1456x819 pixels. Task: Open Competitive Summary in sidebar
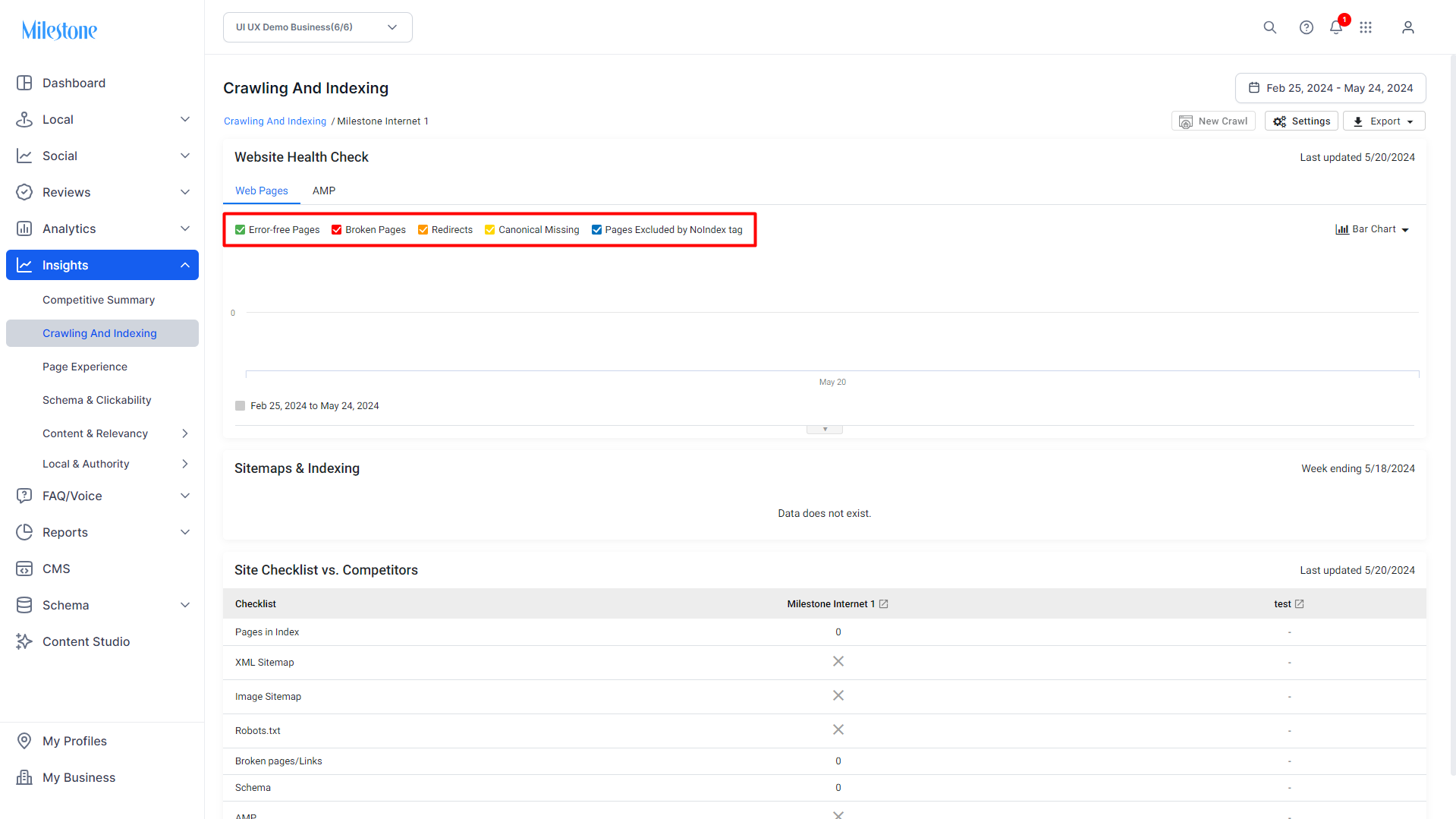(99, 300)
